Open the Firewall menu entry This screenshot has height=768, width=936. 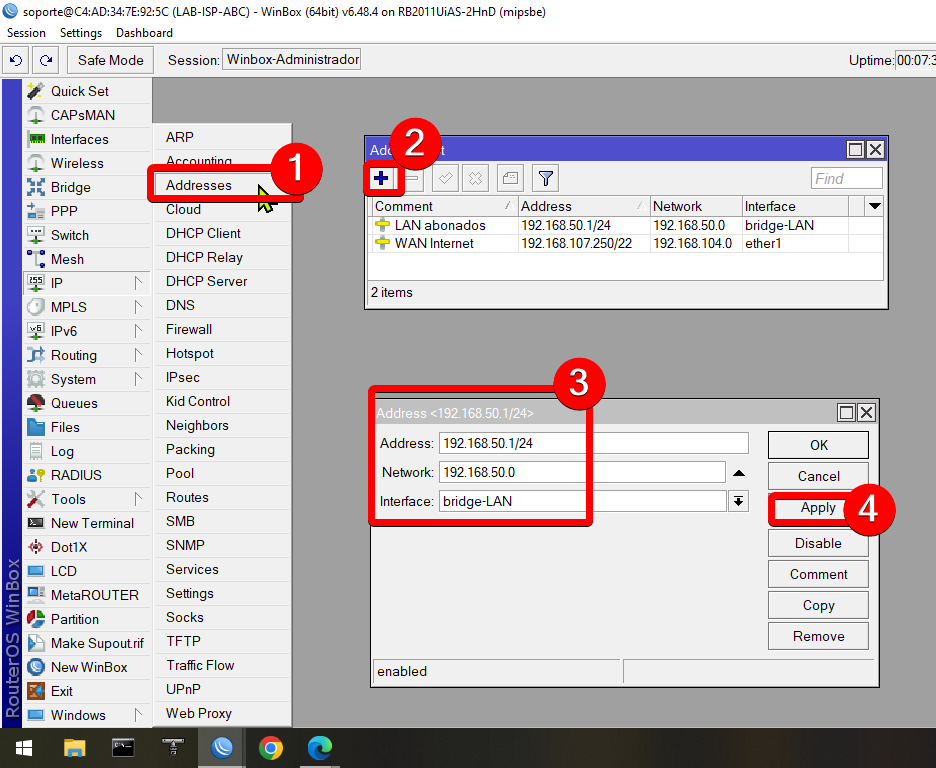(x=190, y=329)
